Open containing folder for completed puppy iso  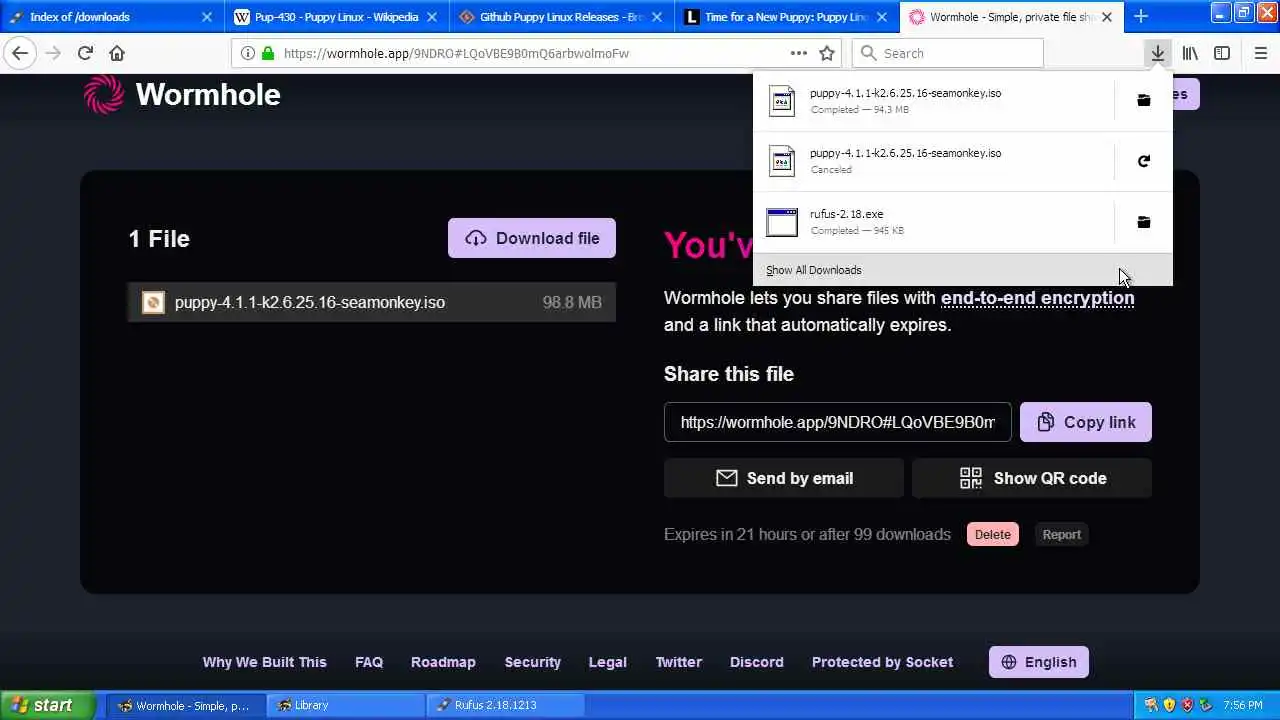(1144, 100)
